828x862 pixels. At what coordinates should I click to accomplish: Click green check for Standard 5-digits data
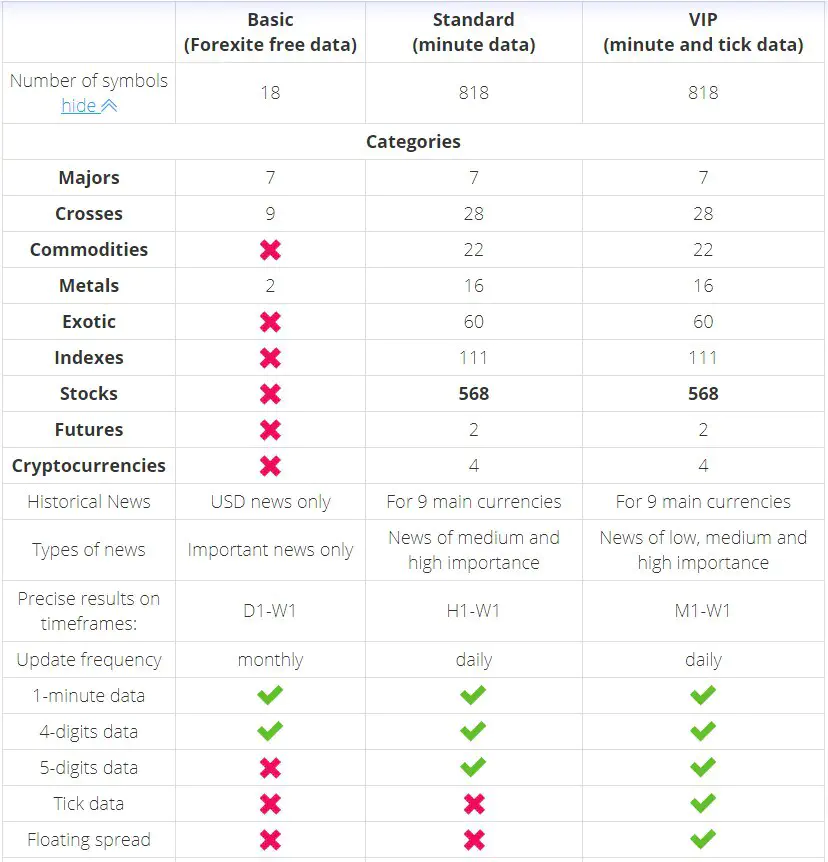point(473,767)
